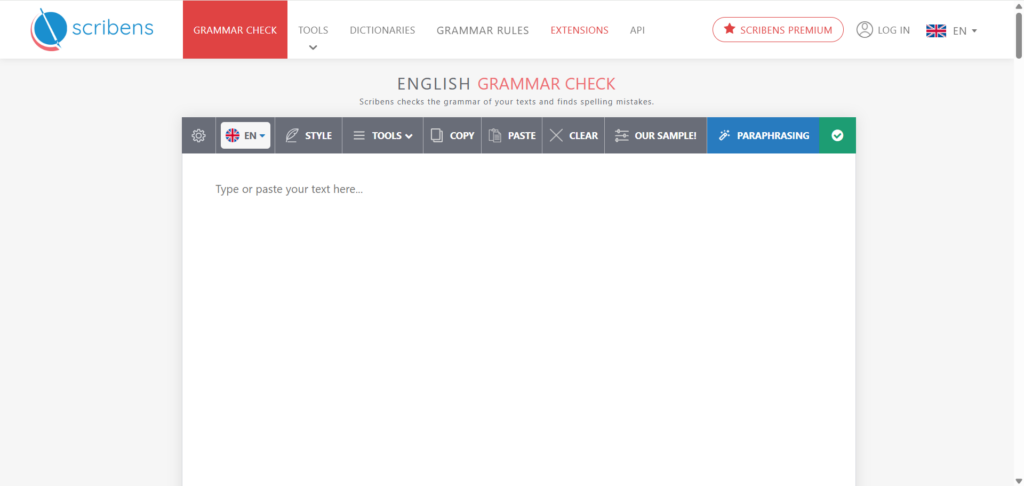The width and height of the screenshot is (1024, 486).
Task: Copy text using the Copy button
Action: (452, 136)
